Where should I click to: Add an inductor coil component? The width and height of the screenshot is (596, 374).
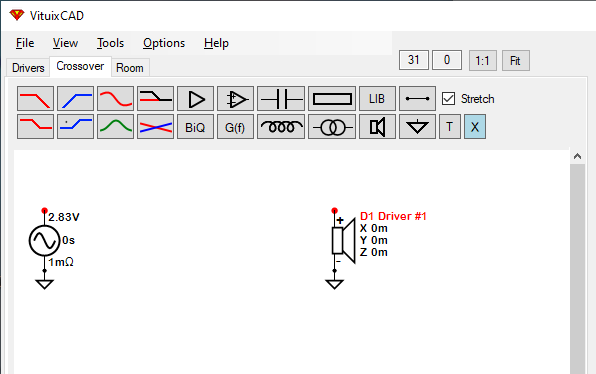click(x=281, y=127)
